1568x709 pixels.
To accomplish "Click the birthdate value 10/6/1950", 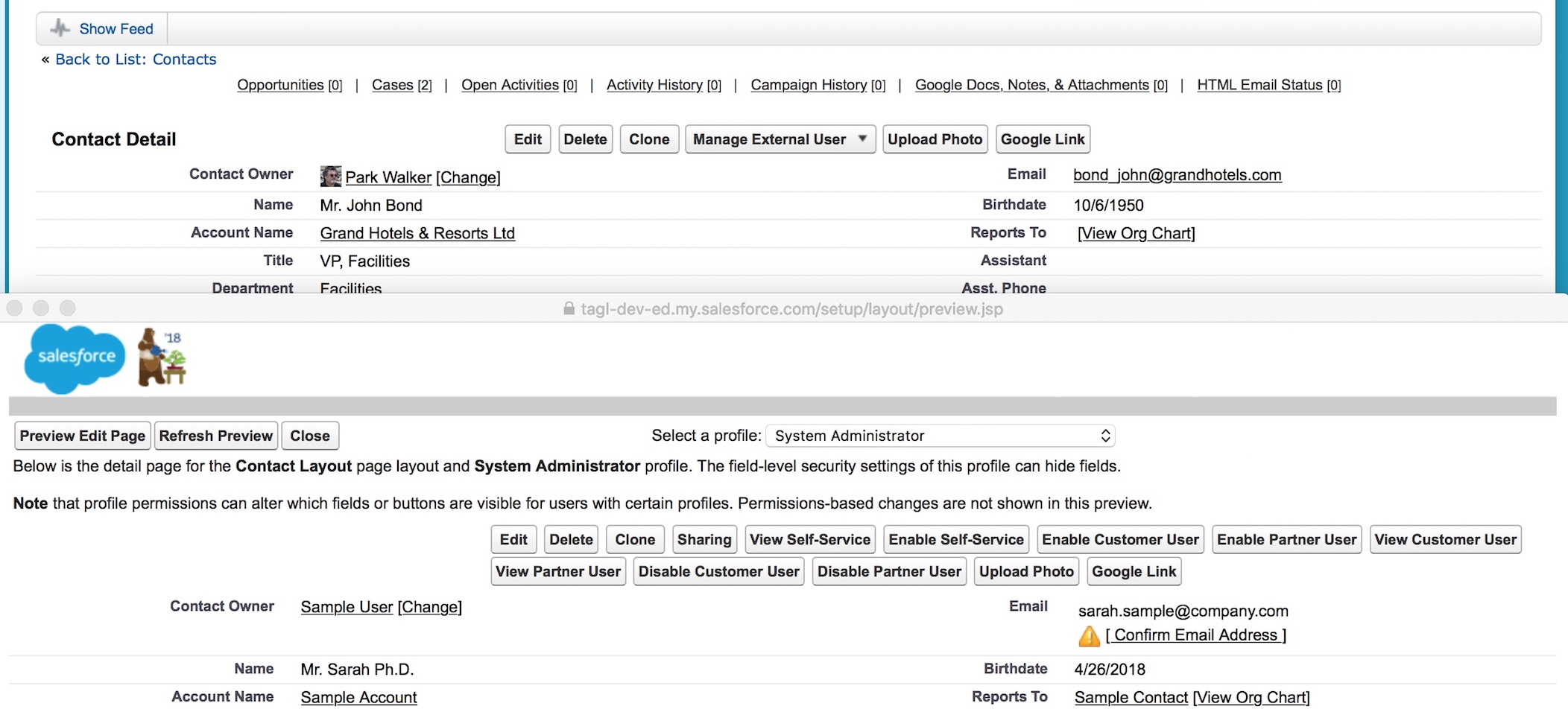I will pos(1109,206).
